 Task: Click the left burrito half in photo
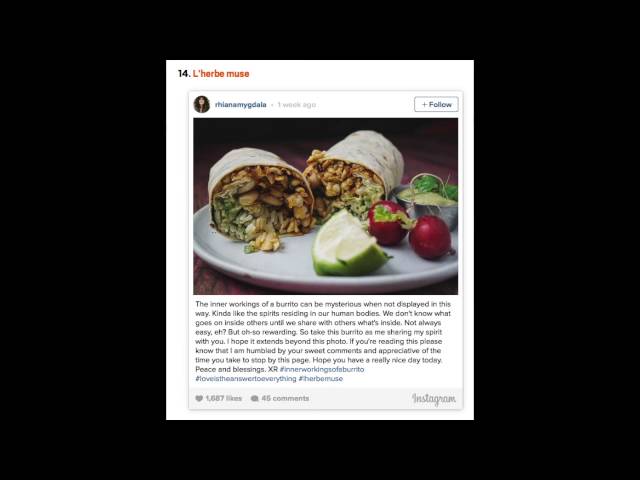[260, 198]
